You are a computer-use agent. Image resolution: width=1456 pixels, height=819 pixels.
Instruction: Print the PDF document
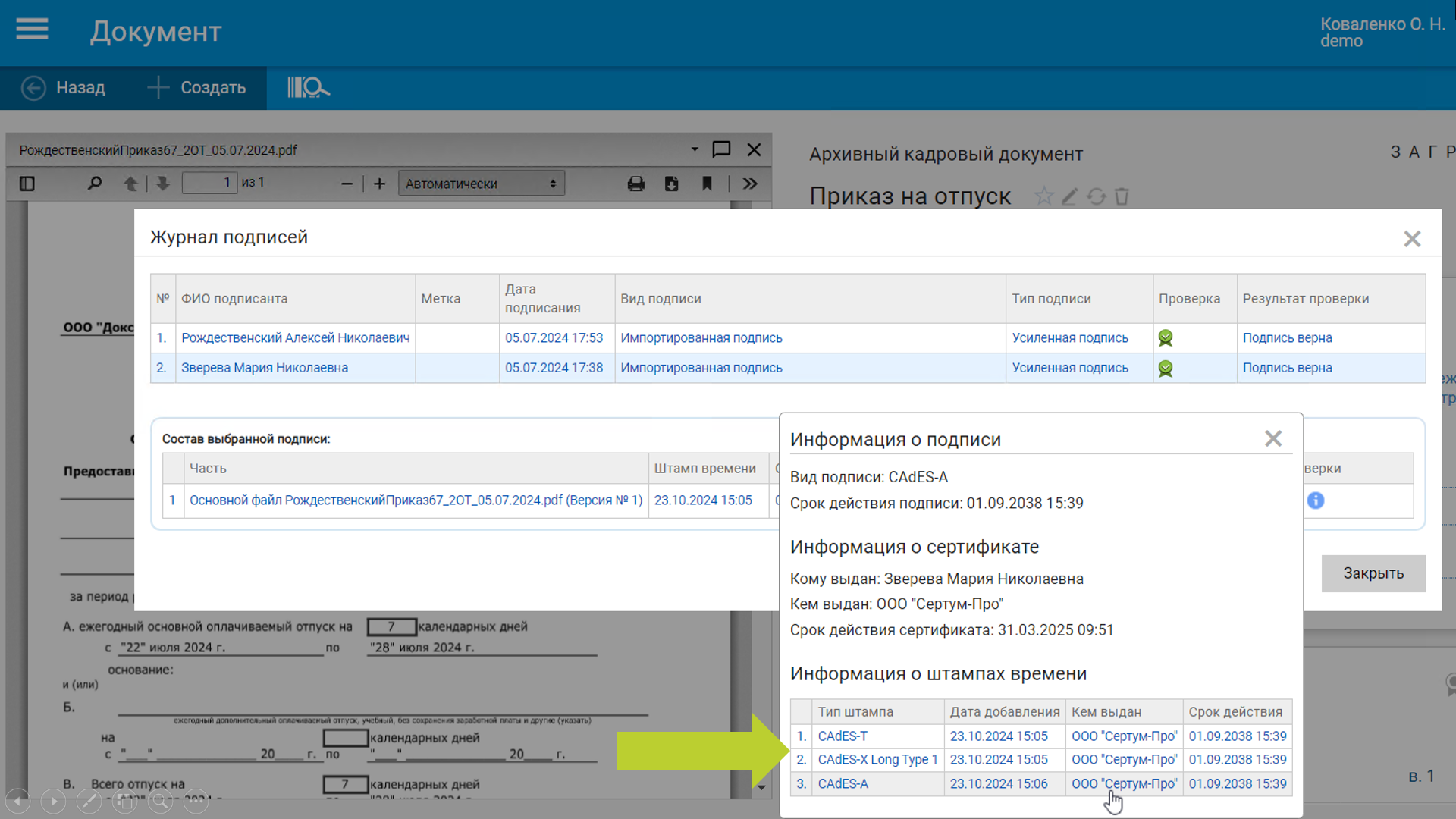[635, 184]
